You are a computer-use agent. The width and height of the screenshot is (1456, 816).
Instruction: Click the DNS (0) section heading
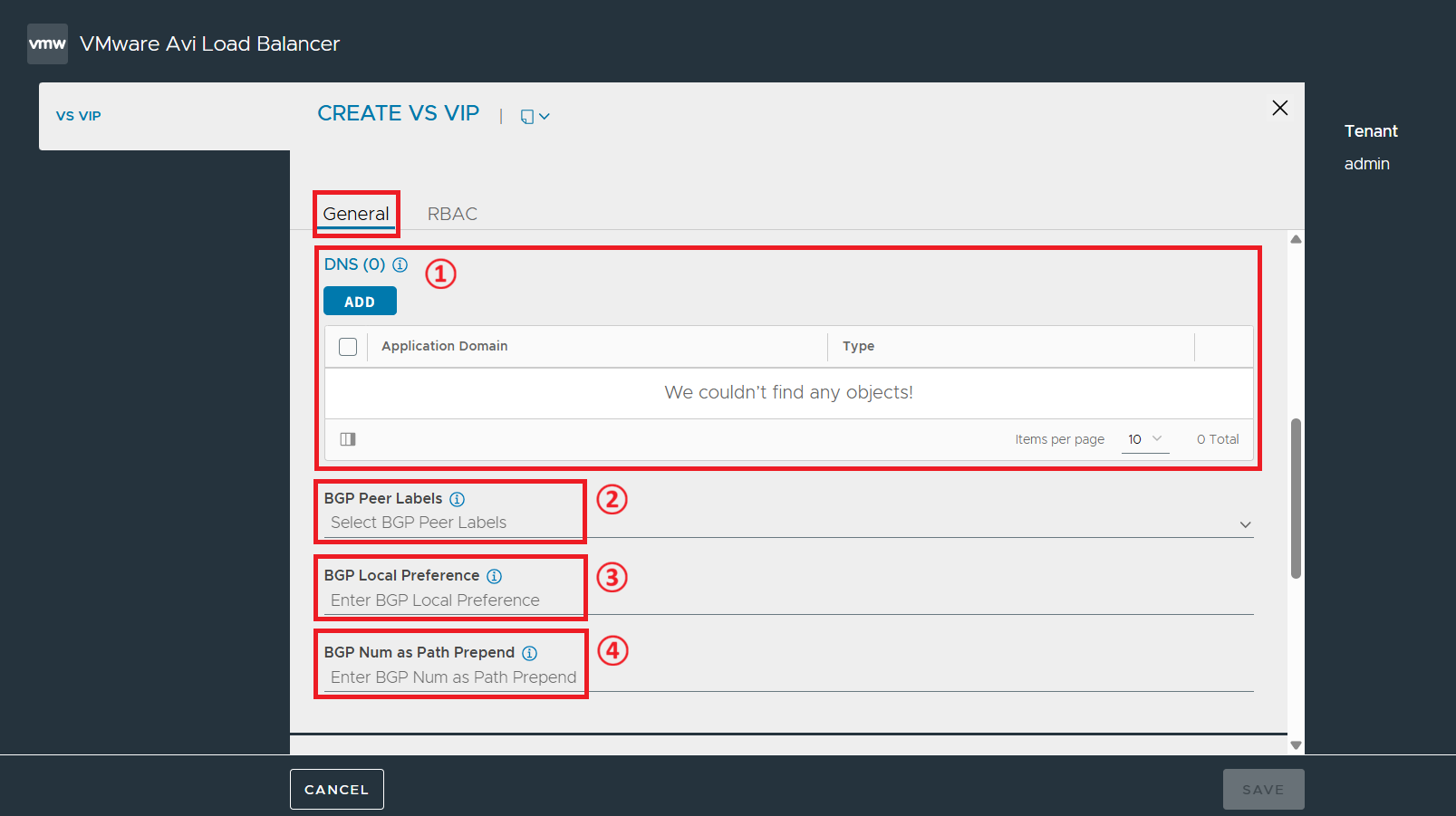(x=354, y=264)
